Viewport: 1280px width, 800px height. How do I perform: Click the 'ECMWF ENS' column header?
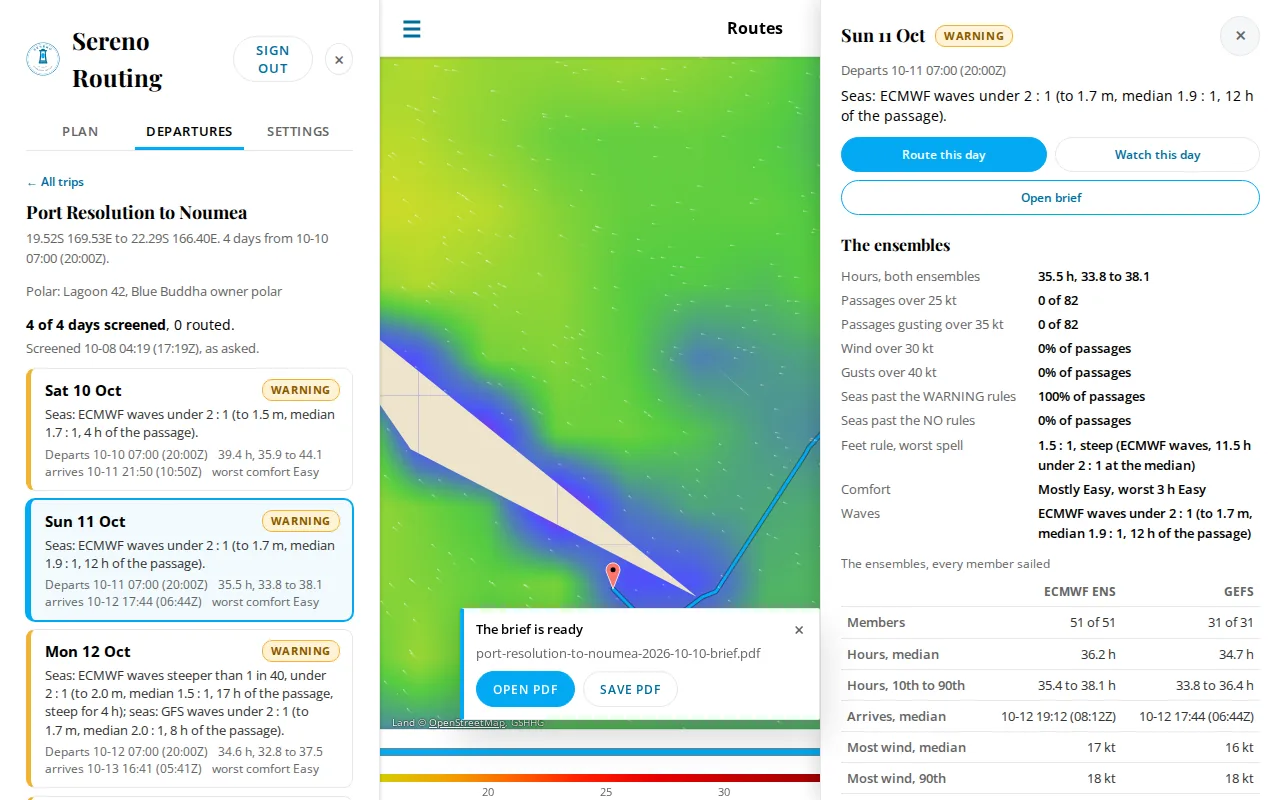[1080, 591]
